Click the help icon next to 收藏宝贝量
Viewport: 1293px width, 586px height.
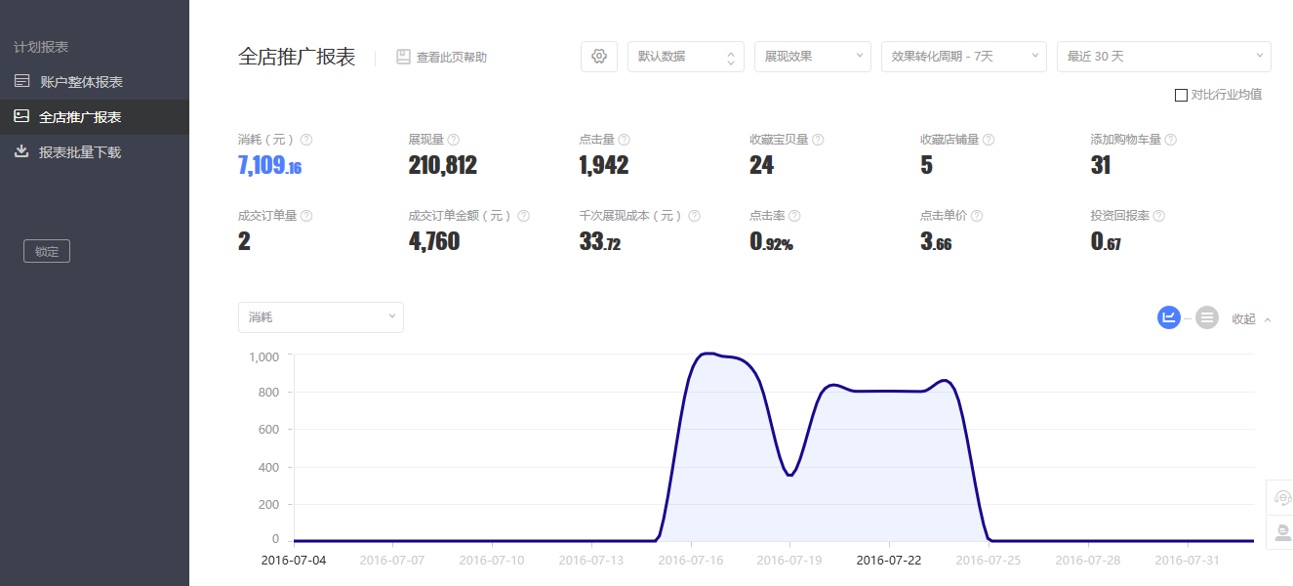pyautogui.click(x=817, y=140)
